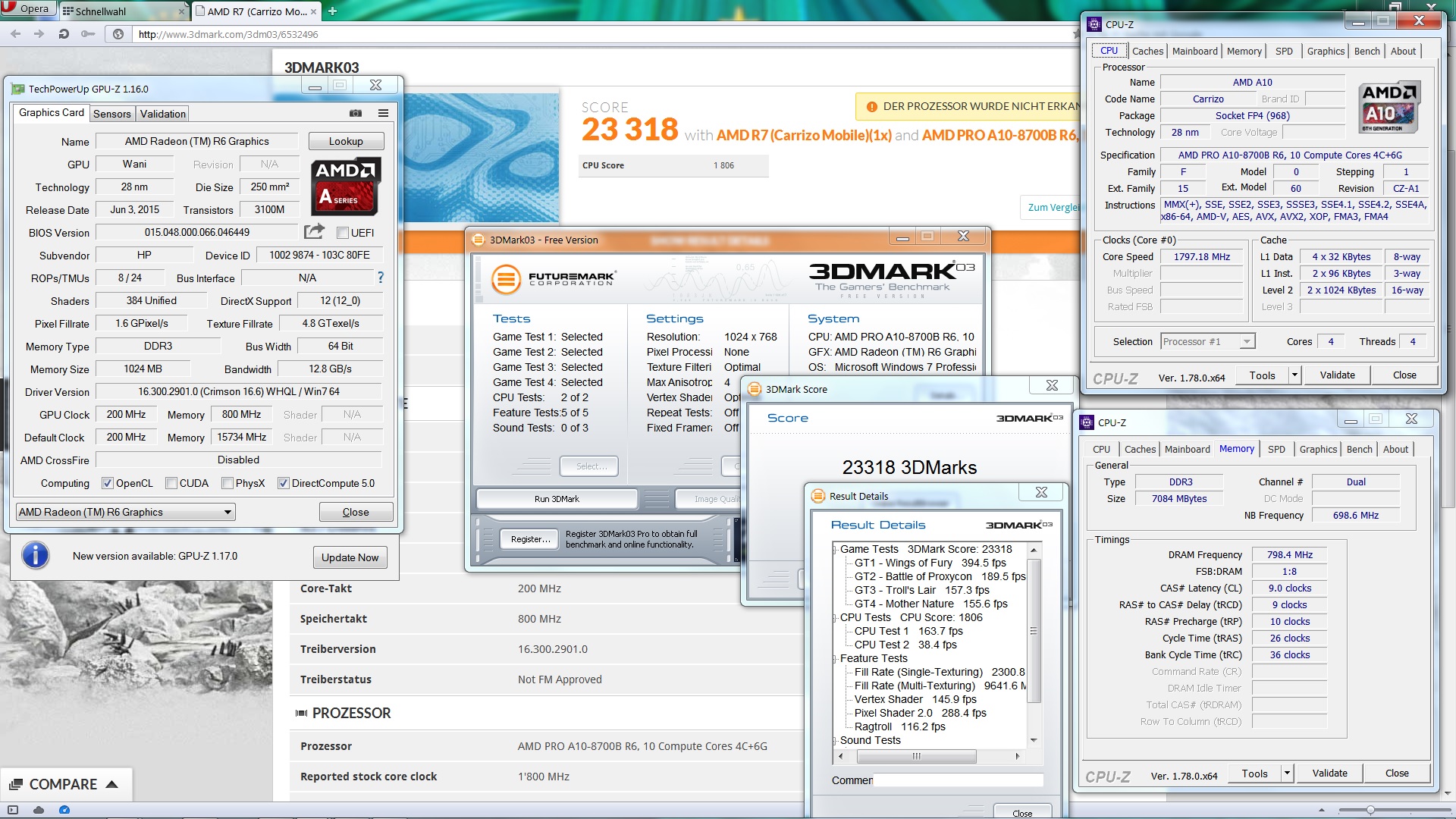Click the GPU-Z screenshot camera icon

355,113
